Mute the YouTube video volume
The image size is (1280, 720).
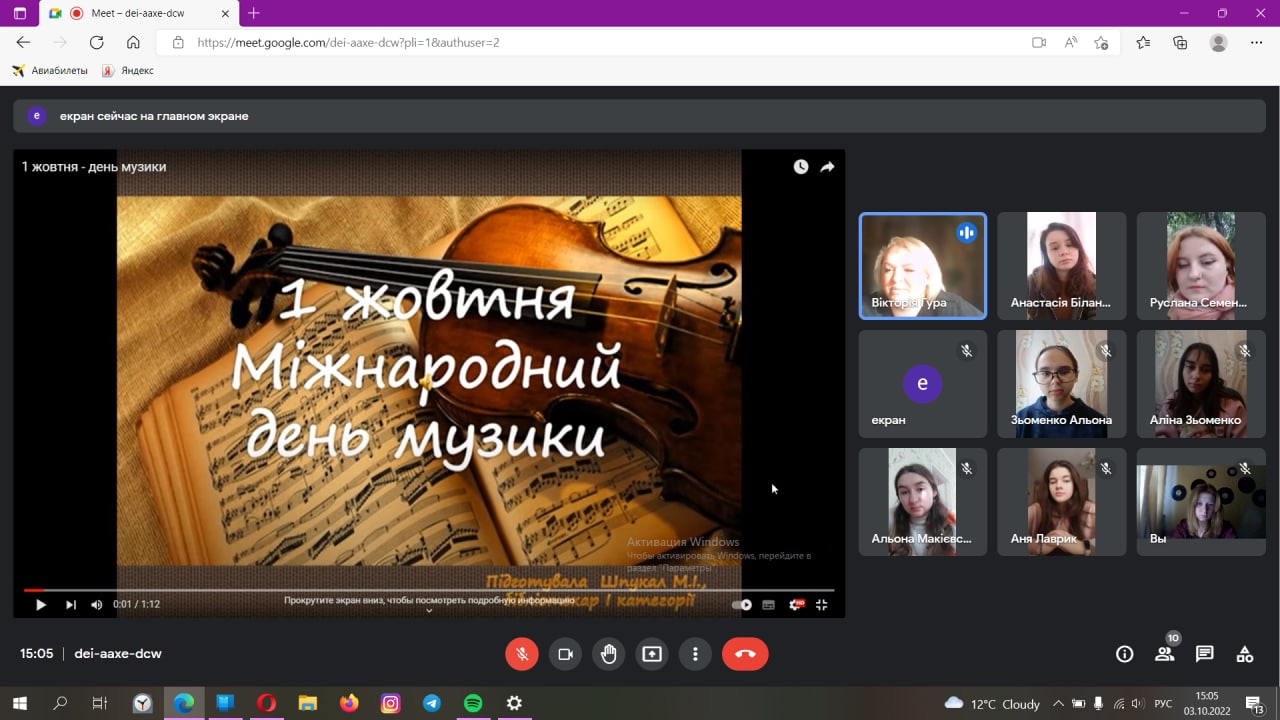tap(97, 604)
